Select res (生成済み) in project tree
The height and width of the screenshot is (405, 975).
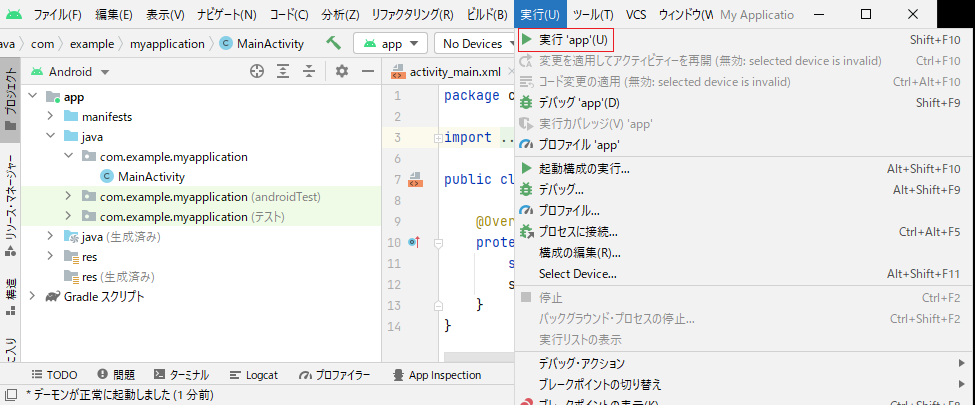pyautogui.click(x=118, y=277)
